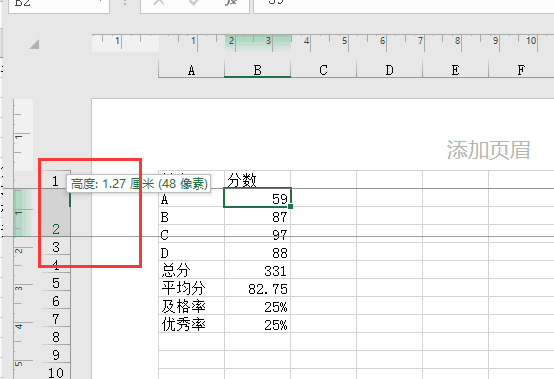Select the cell containing name C in row 4
554x379 pixels.
coord(191,234)
